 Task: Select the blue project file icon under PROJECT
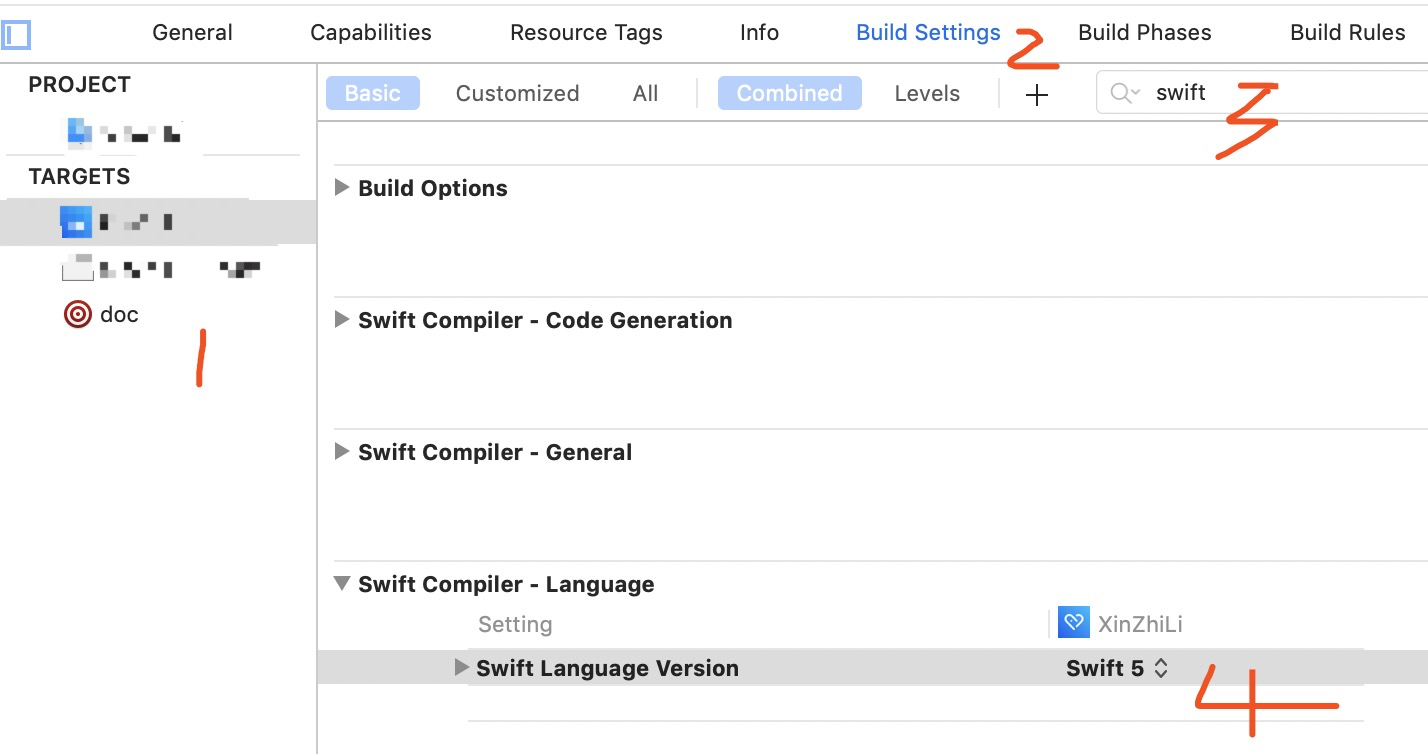79,131
